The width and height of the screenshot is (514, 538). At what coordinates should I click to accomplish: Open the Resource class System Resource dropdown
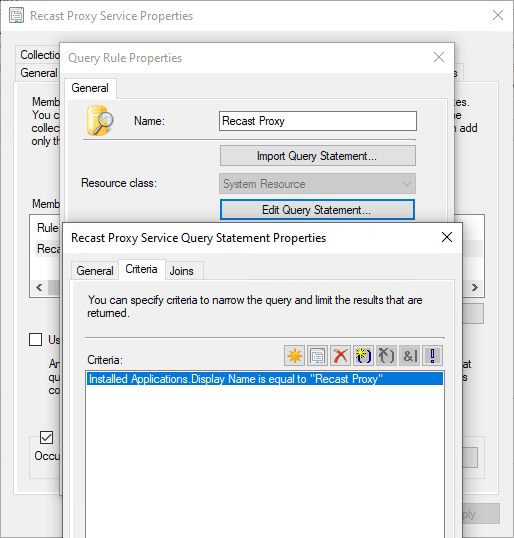pos(317,184)
